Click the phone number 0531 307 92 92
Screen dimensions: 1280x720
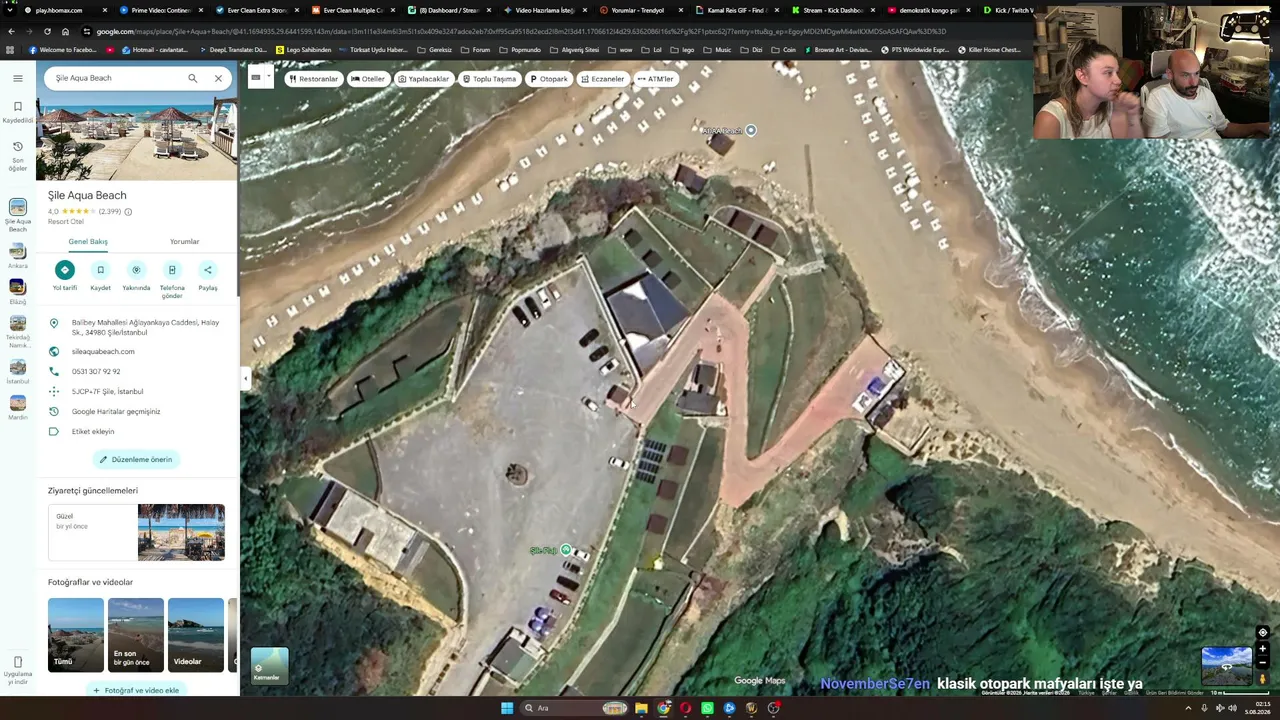point(96,372)
